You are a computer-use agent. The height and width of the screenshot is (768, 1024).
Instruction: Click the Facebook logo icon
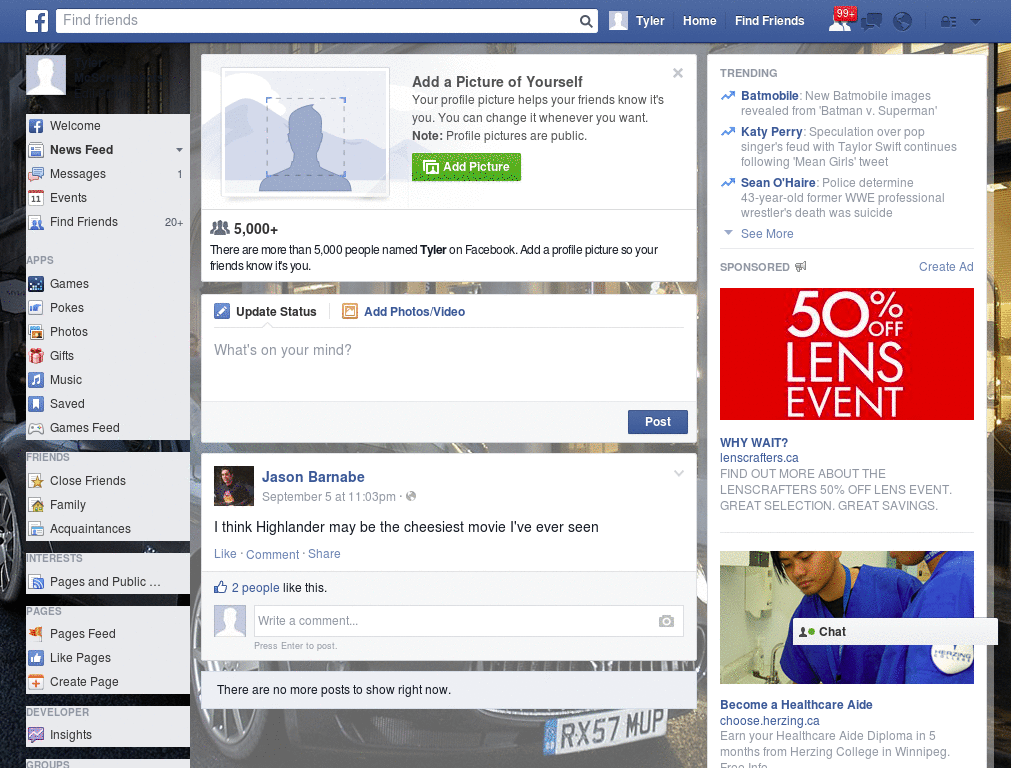pyautogui.click(x=37, y=21)
